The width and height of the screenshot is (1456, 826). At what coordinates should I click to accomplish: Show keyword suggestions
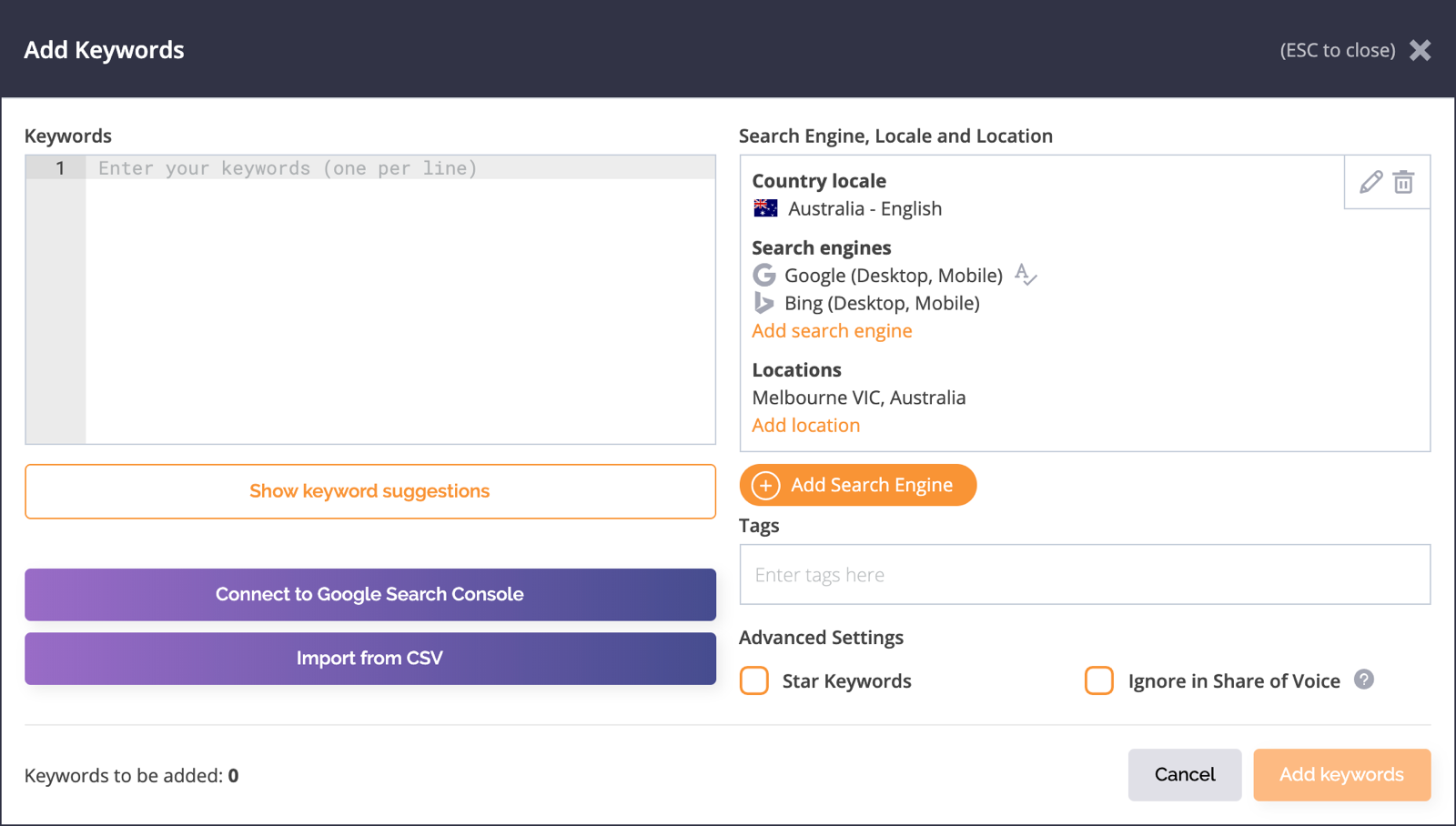point(369,491)
